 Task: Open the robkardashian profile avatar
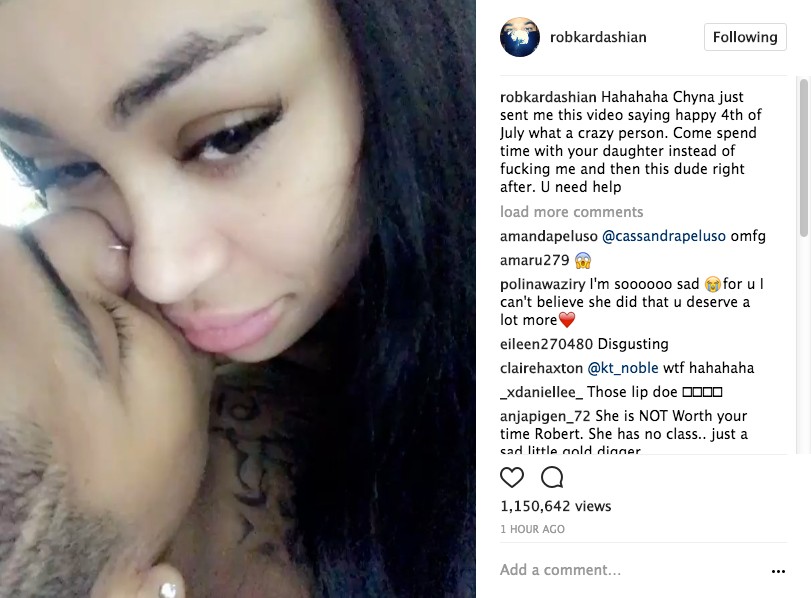pyautogui.click(x=520, y=37)
